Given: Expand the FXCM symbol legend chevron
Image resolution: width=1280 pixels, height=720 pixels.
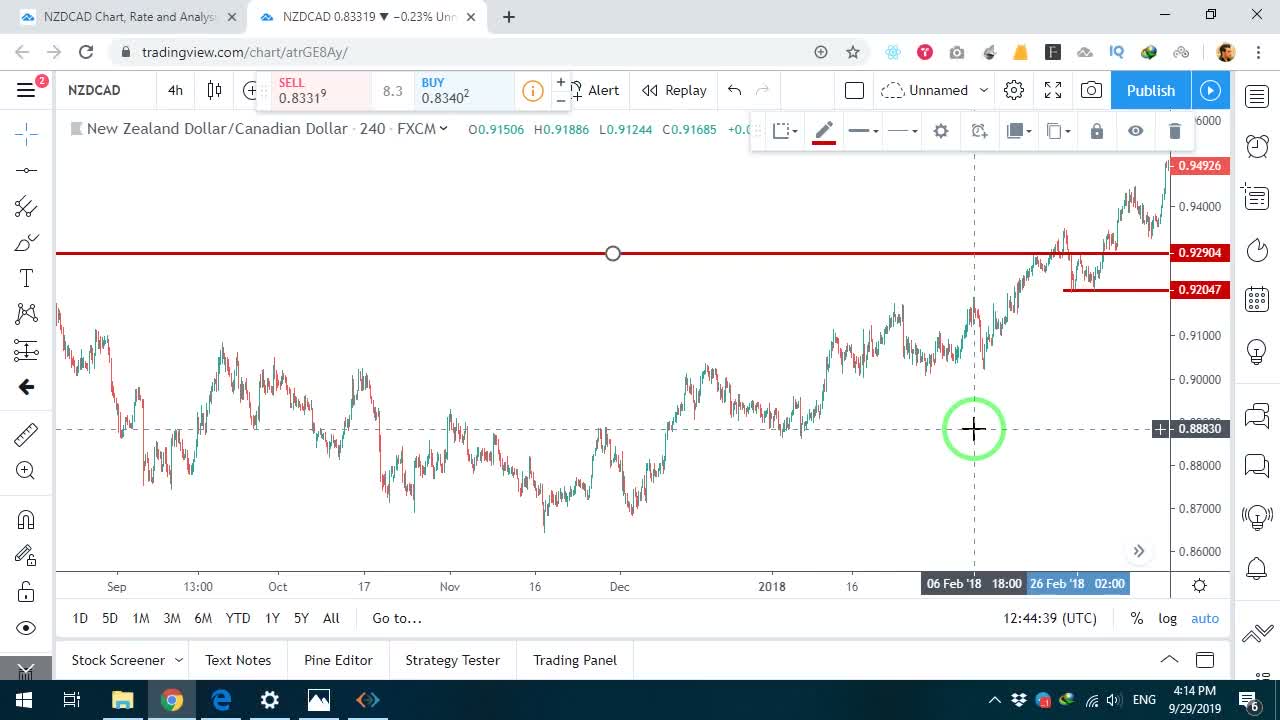Looking at the screenshot, I should coord(443,128).
